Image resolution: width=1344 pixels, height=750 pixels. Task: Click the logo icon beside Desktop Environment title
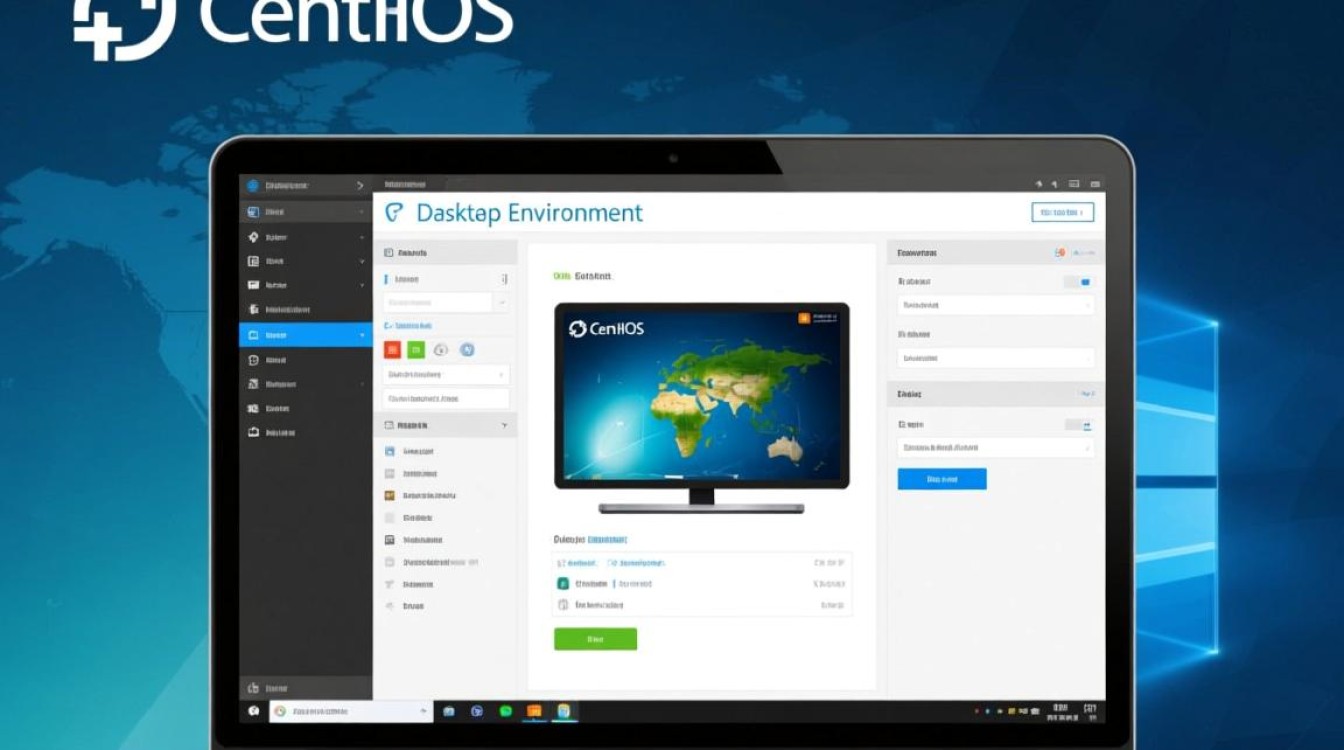click(395, 213)
